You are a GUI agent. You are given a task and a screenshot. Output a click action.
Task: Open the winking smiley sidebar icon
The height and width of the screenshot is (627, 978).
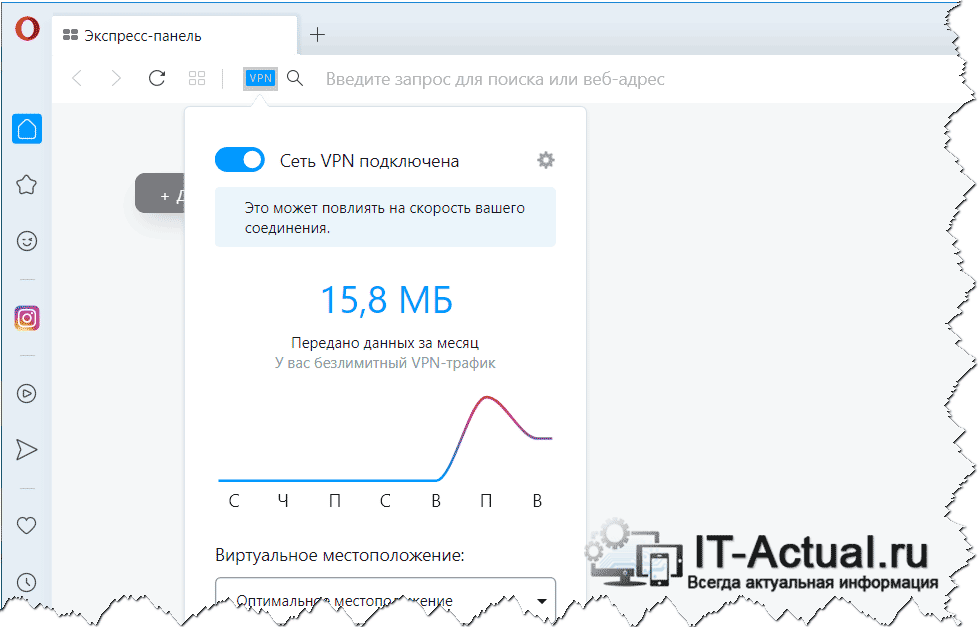(x=27, y=241)
